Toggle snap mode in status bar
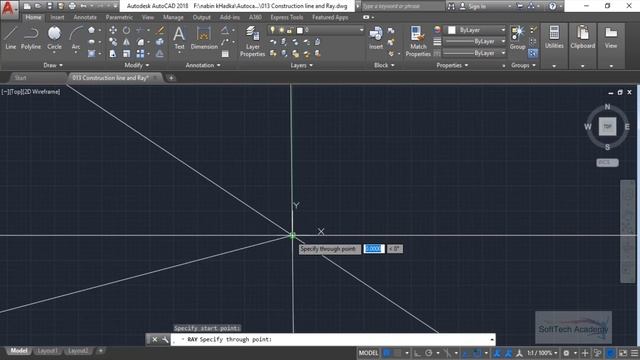Viewport: 640px width, 360px height. pos(398,353)
